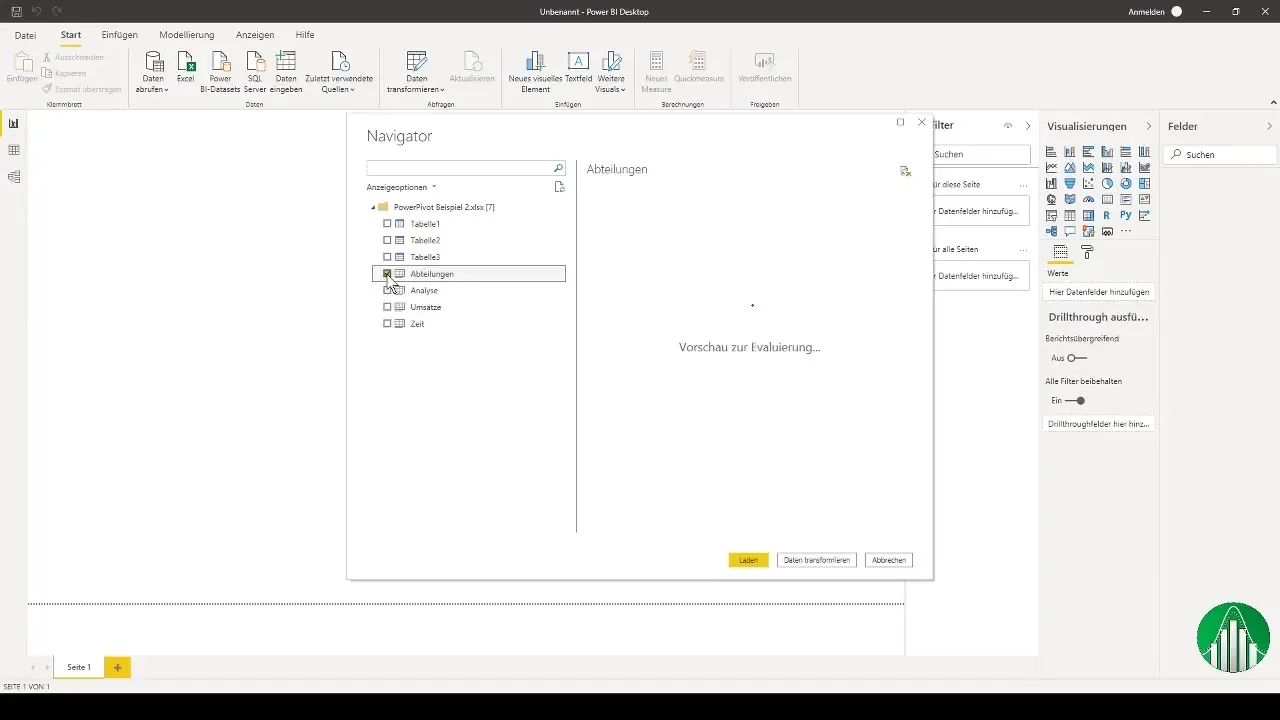
Task: Select the R script visual
Action: coord(1106,215)
